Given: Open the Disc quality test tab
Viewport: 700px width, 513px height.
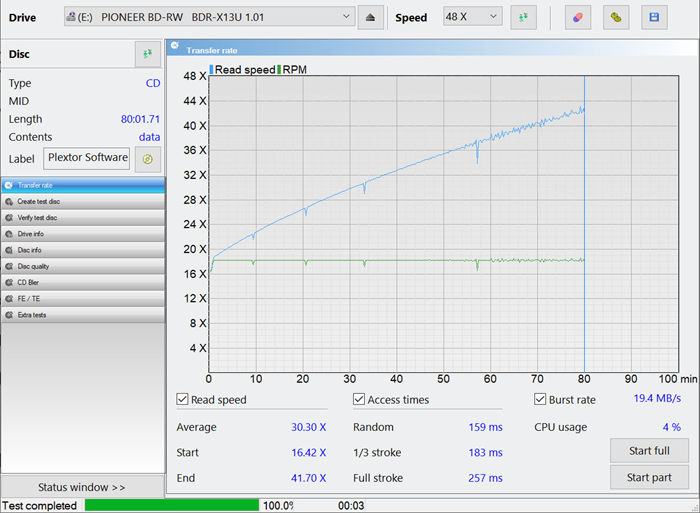Looking at the screenshot, I should point(82,266).
